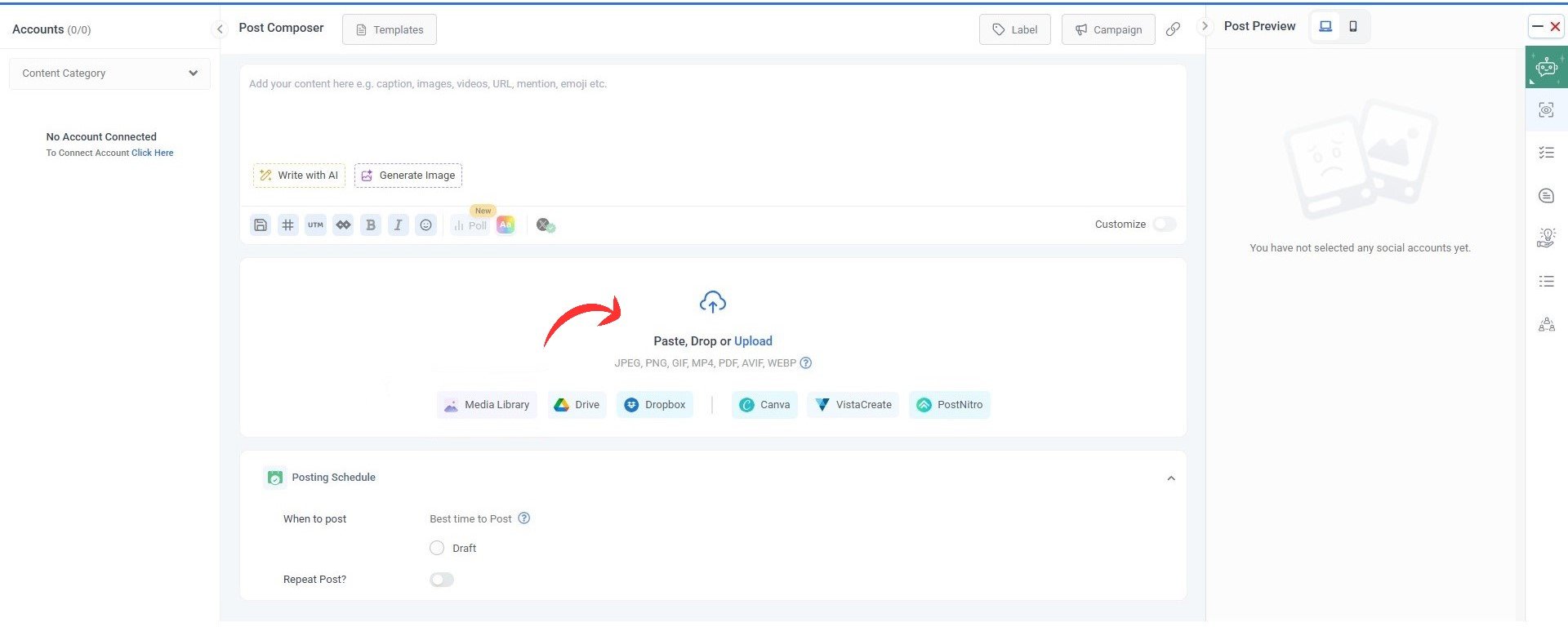Open the Content Category dropdown

pos(109,73)
